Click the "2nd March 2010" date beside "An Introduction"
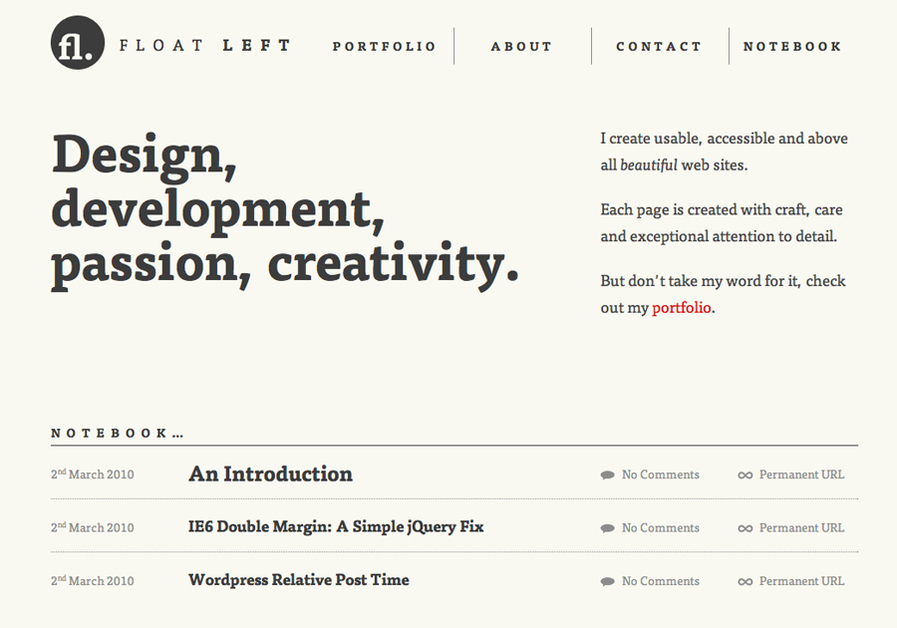Image resolution: width=897 pixels, height=628 pixels. pos(92,474)
